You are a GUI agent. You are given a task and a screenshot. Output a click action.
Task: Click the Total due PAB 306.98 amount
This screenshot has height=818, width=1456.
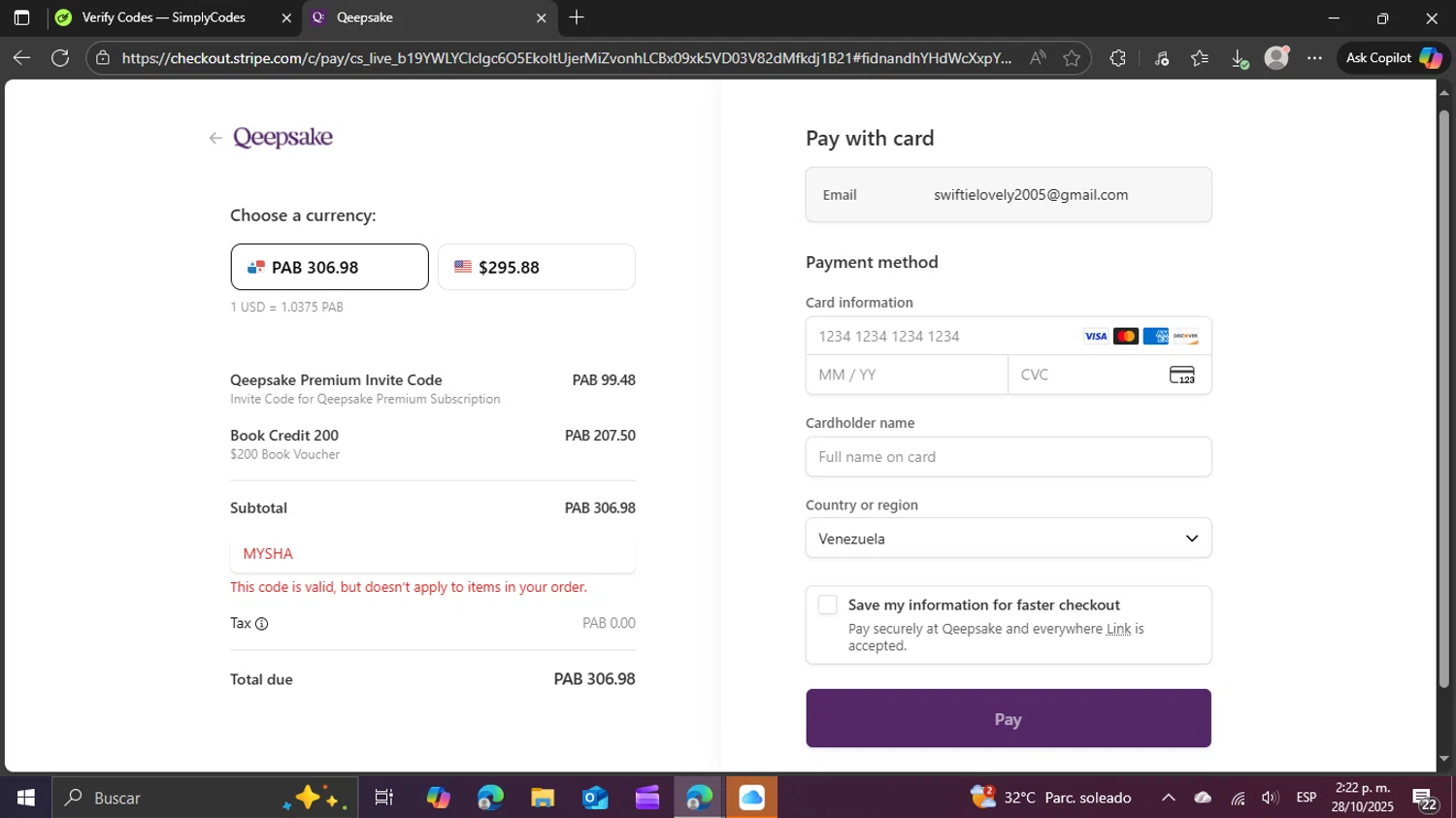[x=594, y=679]
